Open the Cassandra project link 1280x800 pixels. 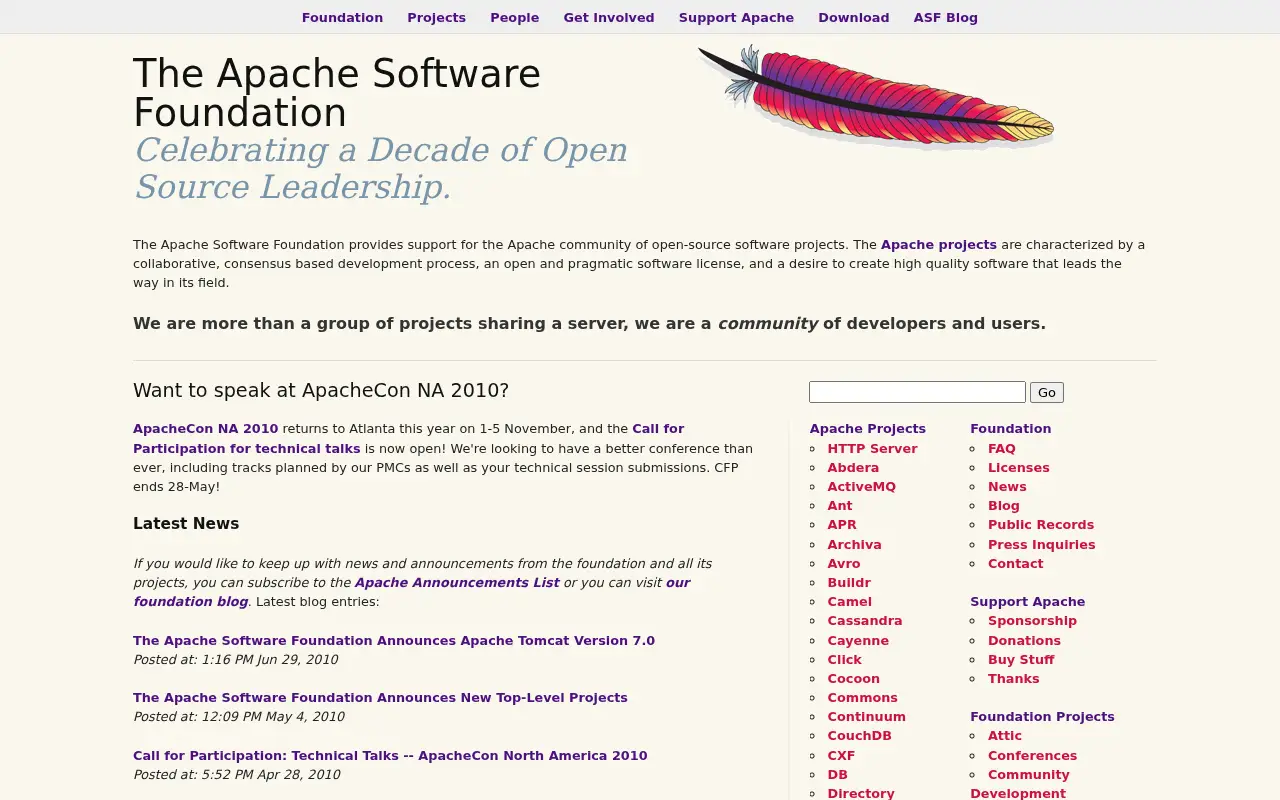pos(865,621)
